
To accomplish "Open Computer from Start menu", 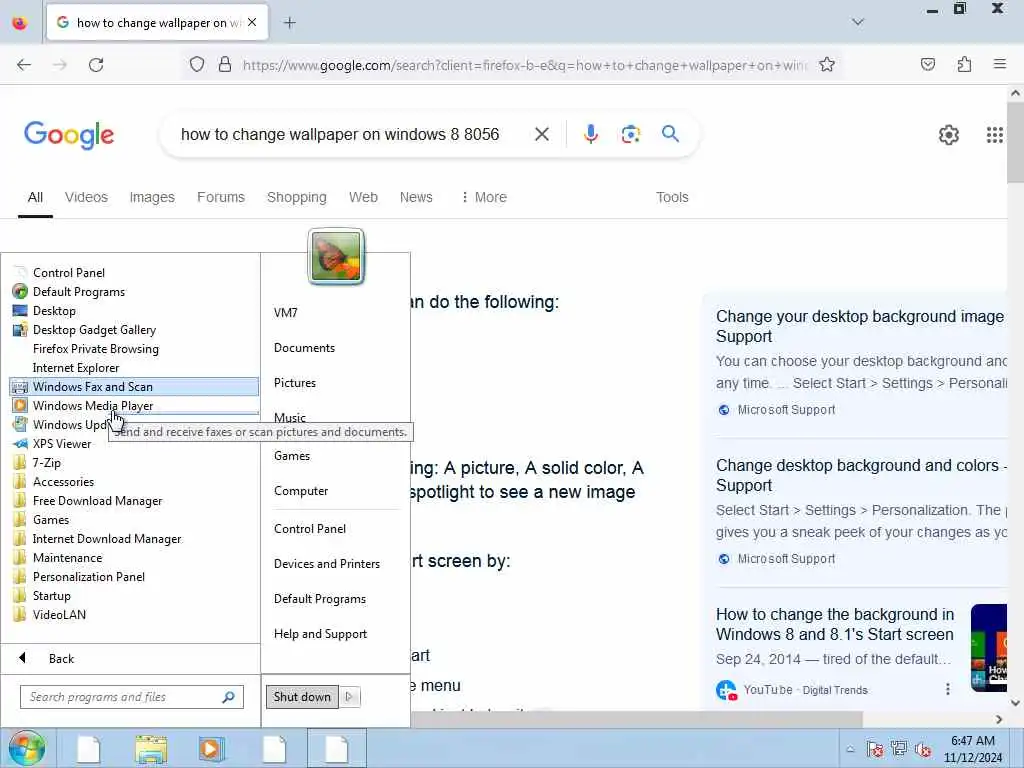I will (301, 490).
